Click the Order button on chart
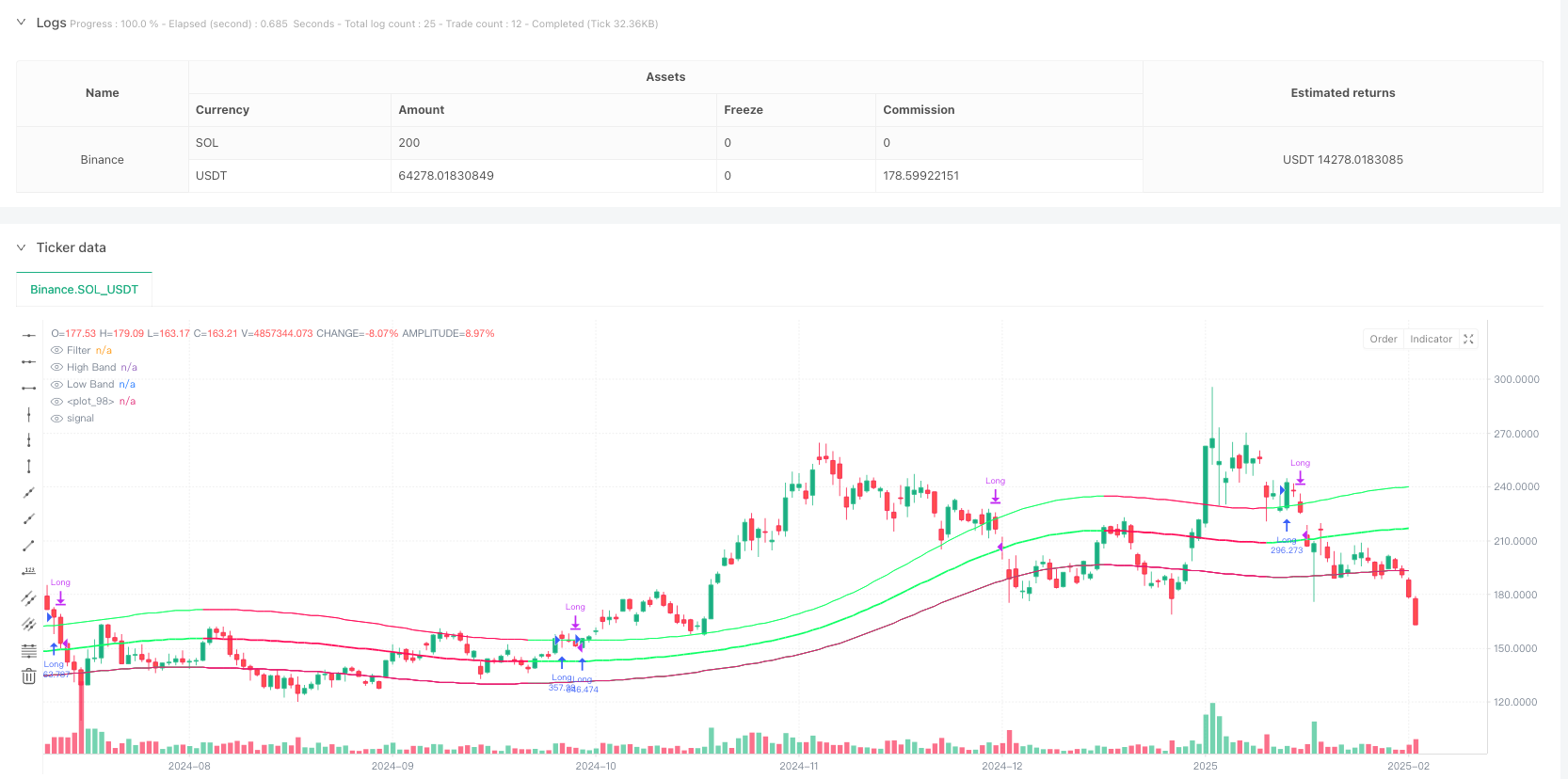The width and height of the screenshot is (1568, 779). (x=1383, y=340)
